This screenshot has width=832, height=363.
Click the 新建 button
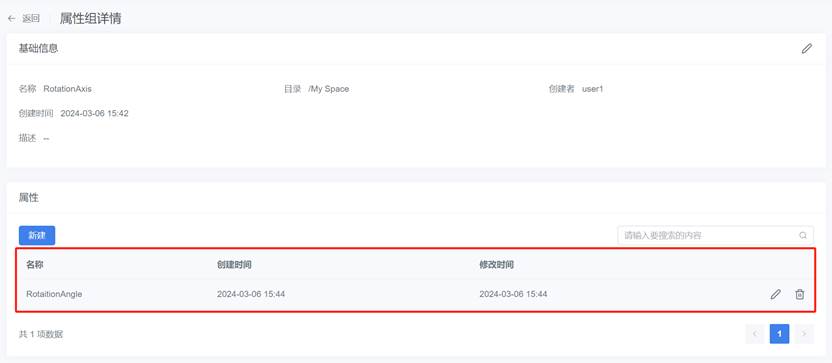pyautogui.click(x=37, y=236)
